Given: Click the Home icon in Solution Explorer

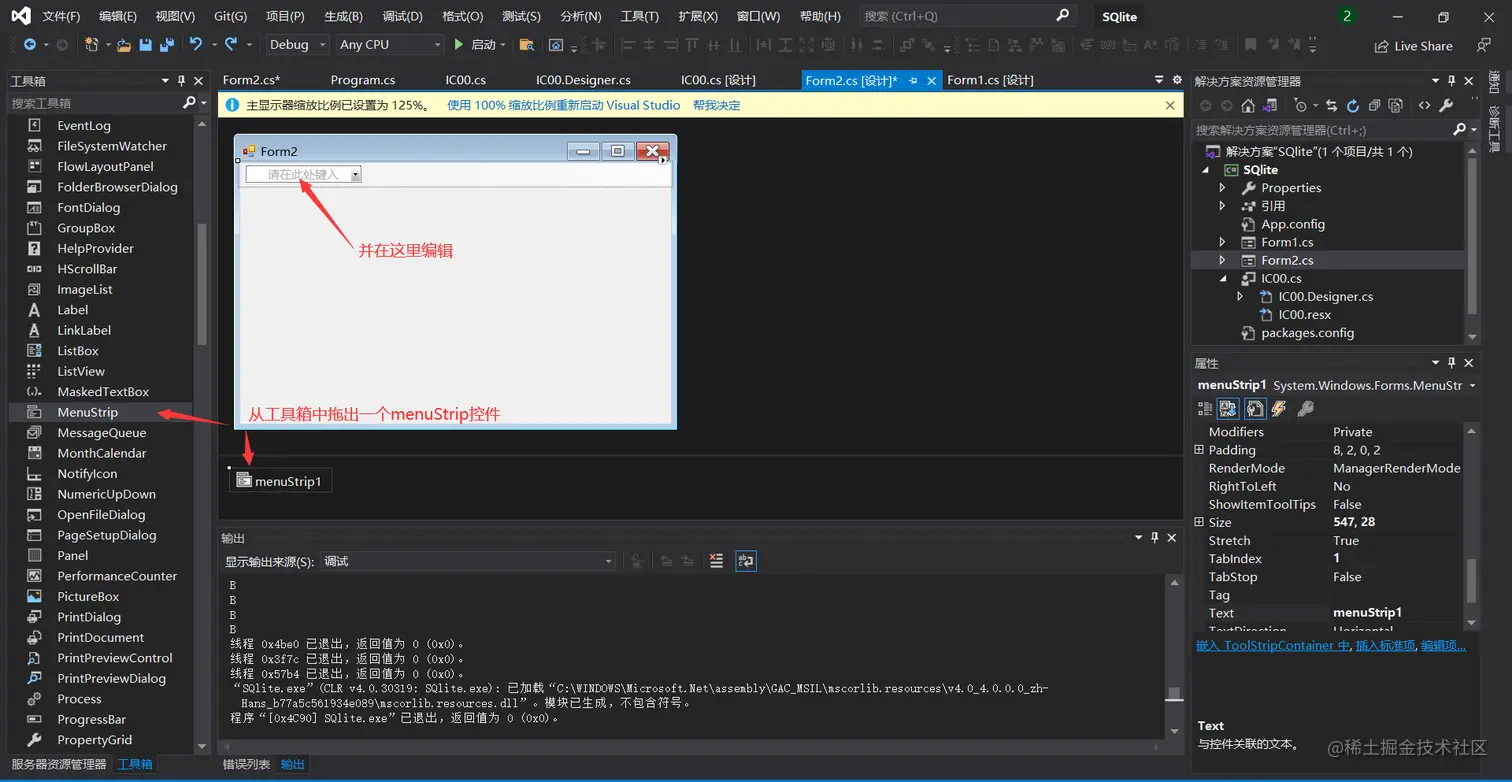Looking at the screenshot, I should click(x=1248, y=106).
